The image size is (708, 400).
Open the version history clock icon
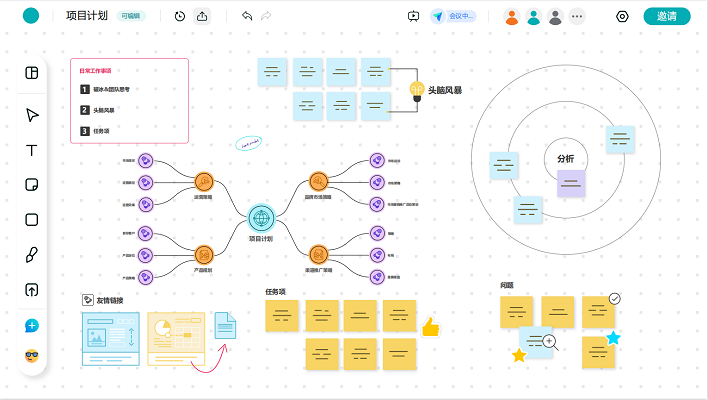(180, 16)
